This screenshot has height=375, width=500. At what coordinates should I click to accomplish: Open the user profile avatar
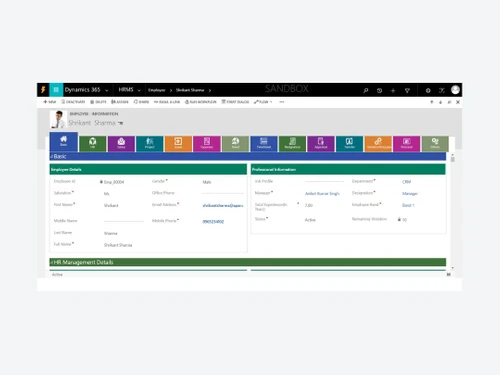click(455, 90)
